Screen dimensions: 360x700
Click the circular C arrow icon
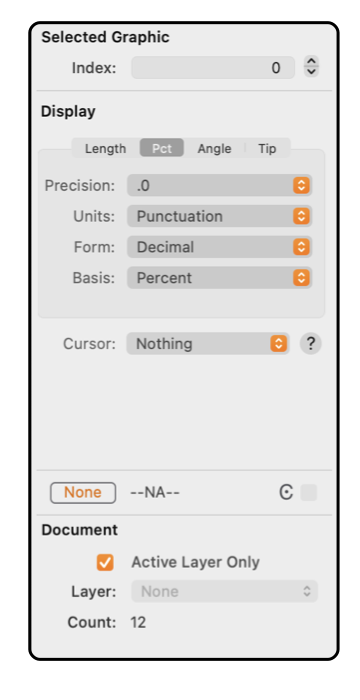pyautogui.click(x=286, y=493)
